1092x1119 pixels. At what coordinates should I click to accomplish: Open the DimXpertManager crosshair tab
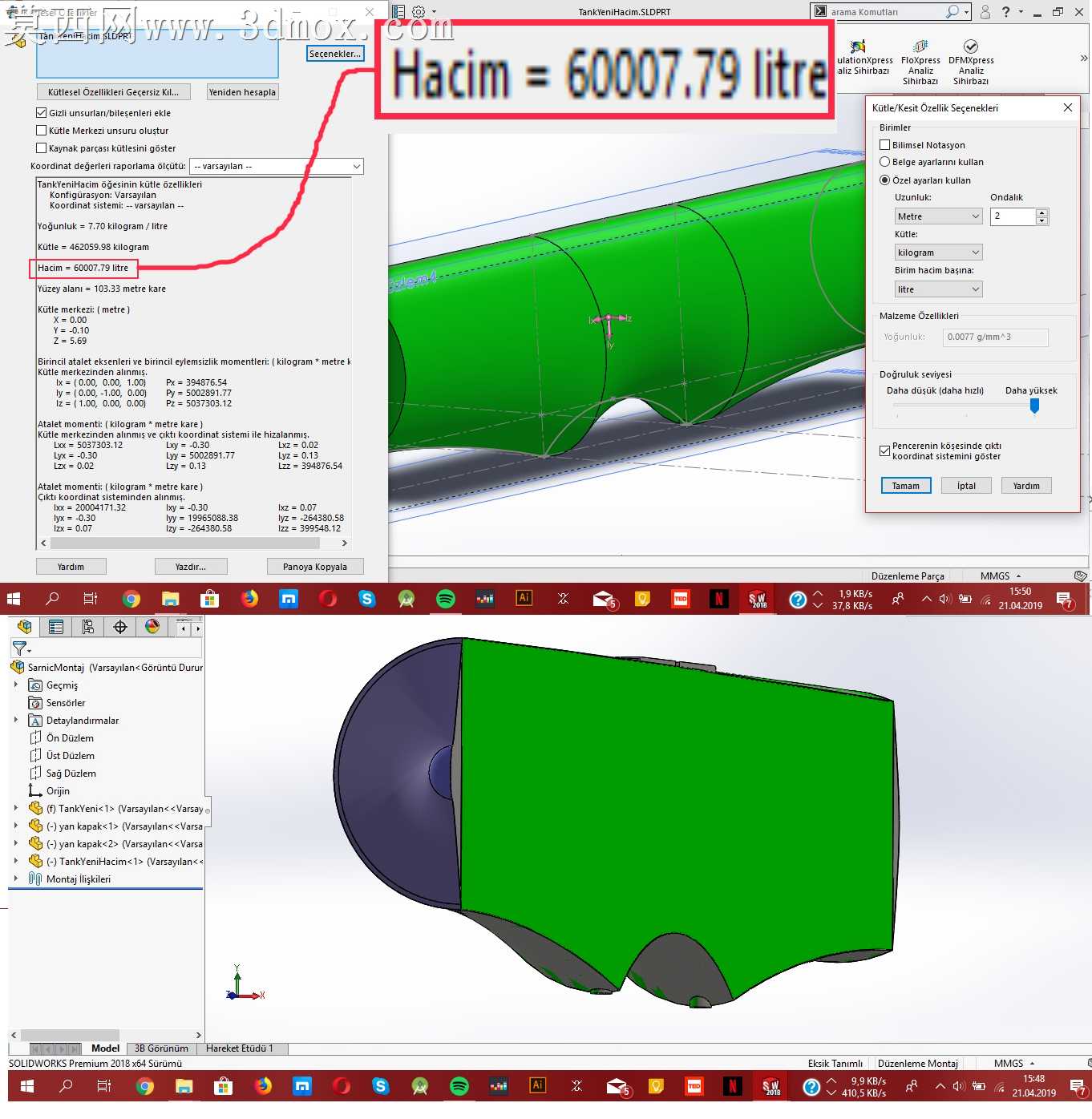pos(120,627)
